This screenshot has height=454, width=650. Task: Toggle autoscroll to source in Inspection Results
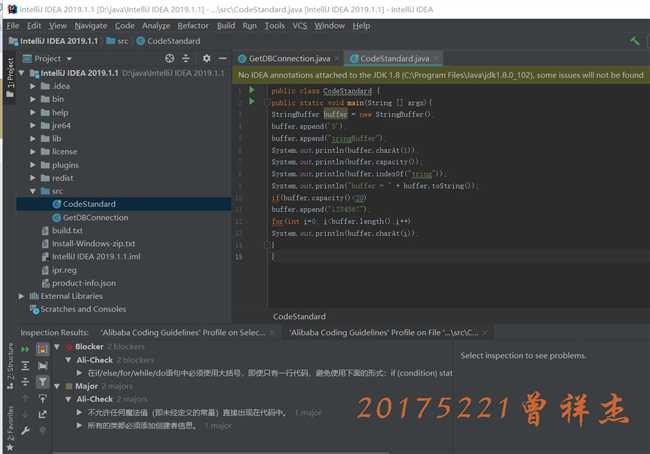coord(42,398)
